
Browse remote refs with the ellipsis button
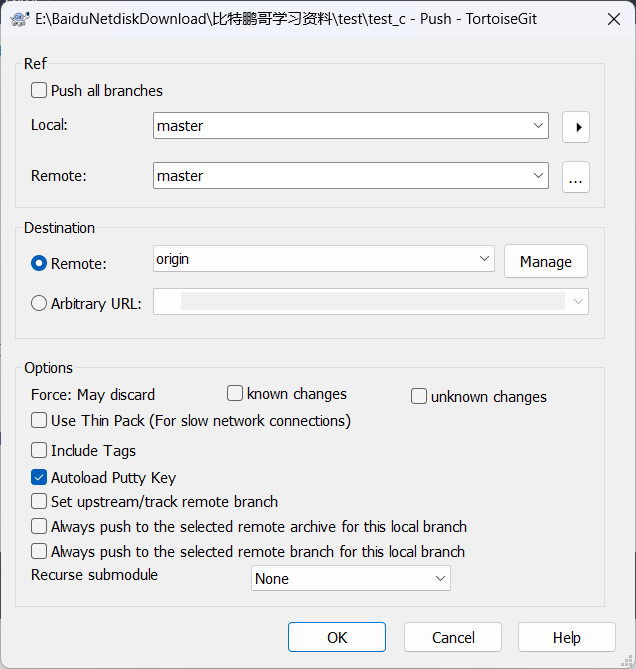pos(575,177)
